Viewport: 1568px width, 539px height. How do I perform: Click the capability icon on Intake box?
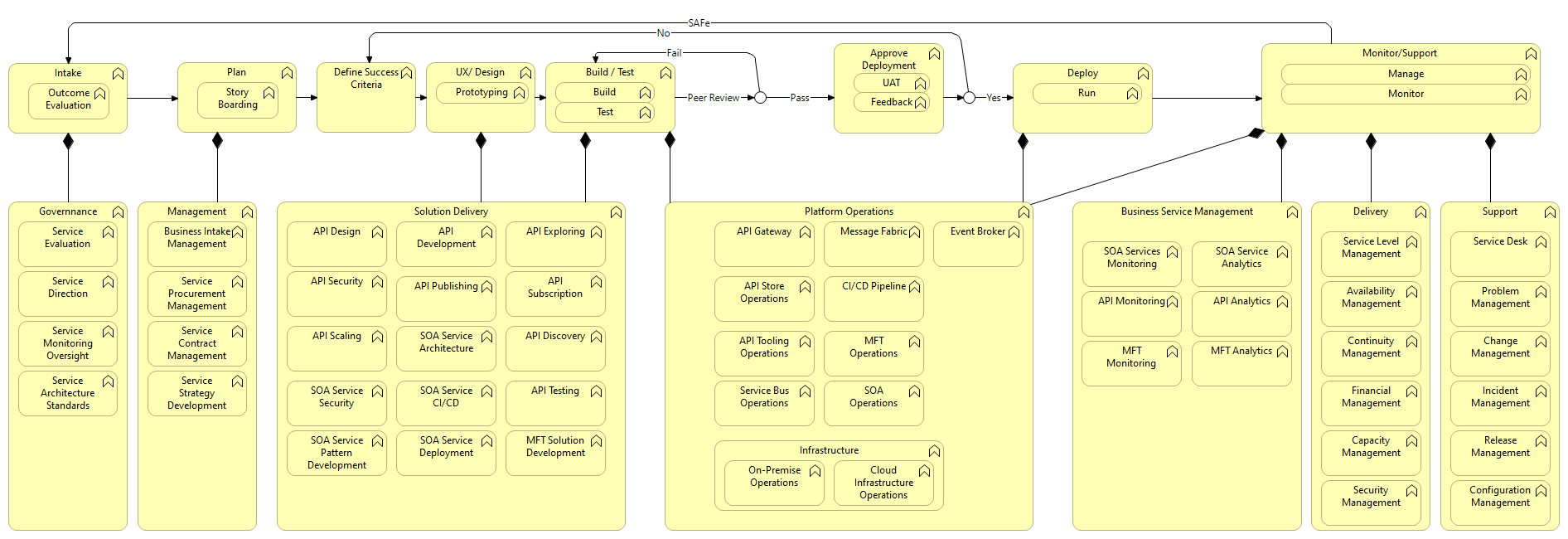(118, 74)
